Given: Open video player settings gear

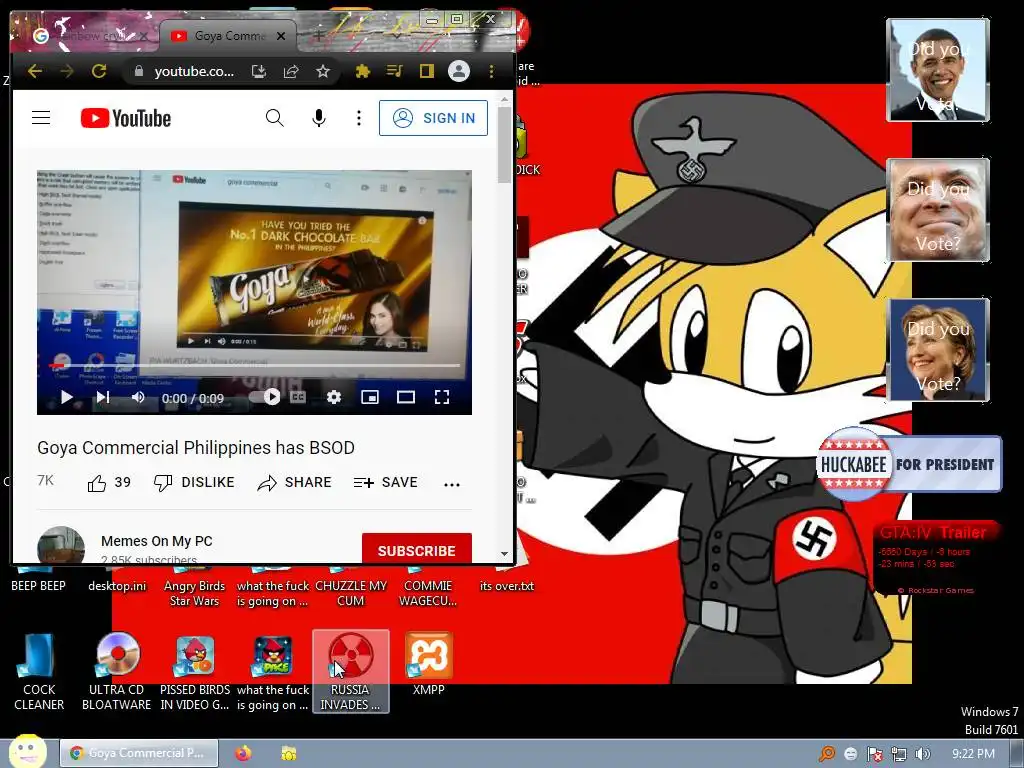Looking at the screenshot, I should tap(334, 397).
